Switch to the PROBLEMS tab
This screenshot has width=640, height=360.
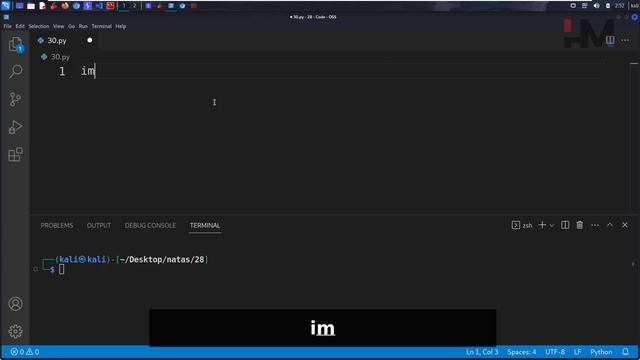tap(57, 225)
